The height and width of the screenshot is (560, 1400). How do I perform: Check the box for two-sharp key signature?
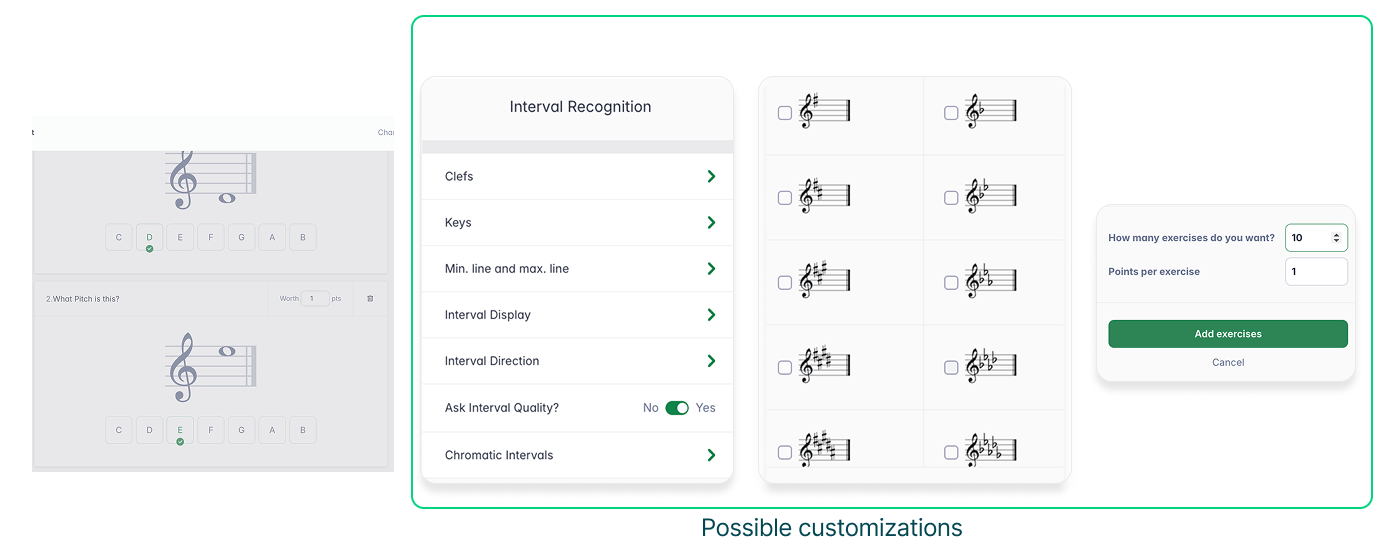coord(785,198)
